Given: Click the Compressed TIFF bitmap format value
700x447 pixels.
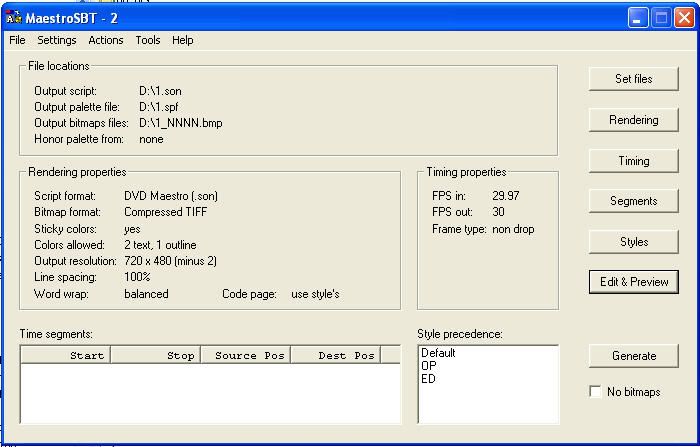Looking at the screenshot, I should 166,212.
